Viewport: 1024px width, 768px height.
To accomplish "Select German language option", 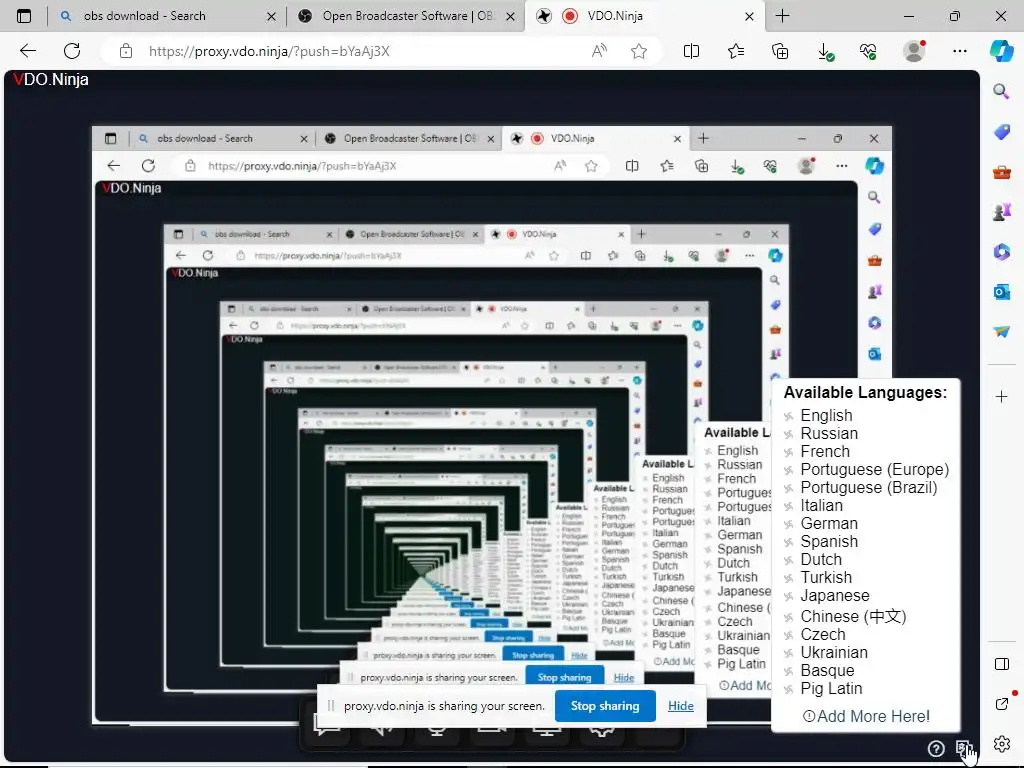I will [829, 524].
